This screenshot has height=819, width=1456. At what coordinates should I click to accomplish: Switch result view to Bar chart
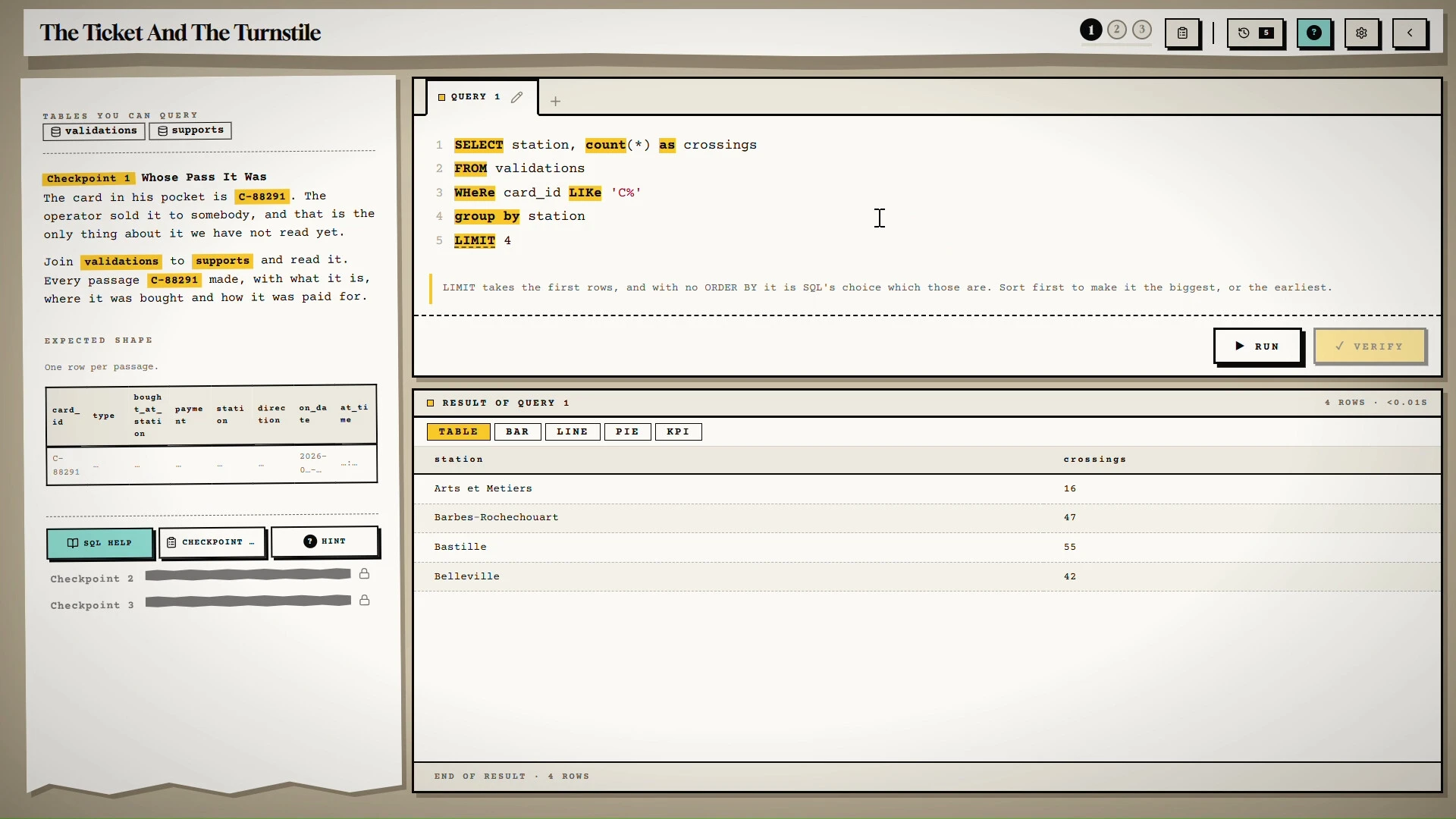tap(517, 432)
